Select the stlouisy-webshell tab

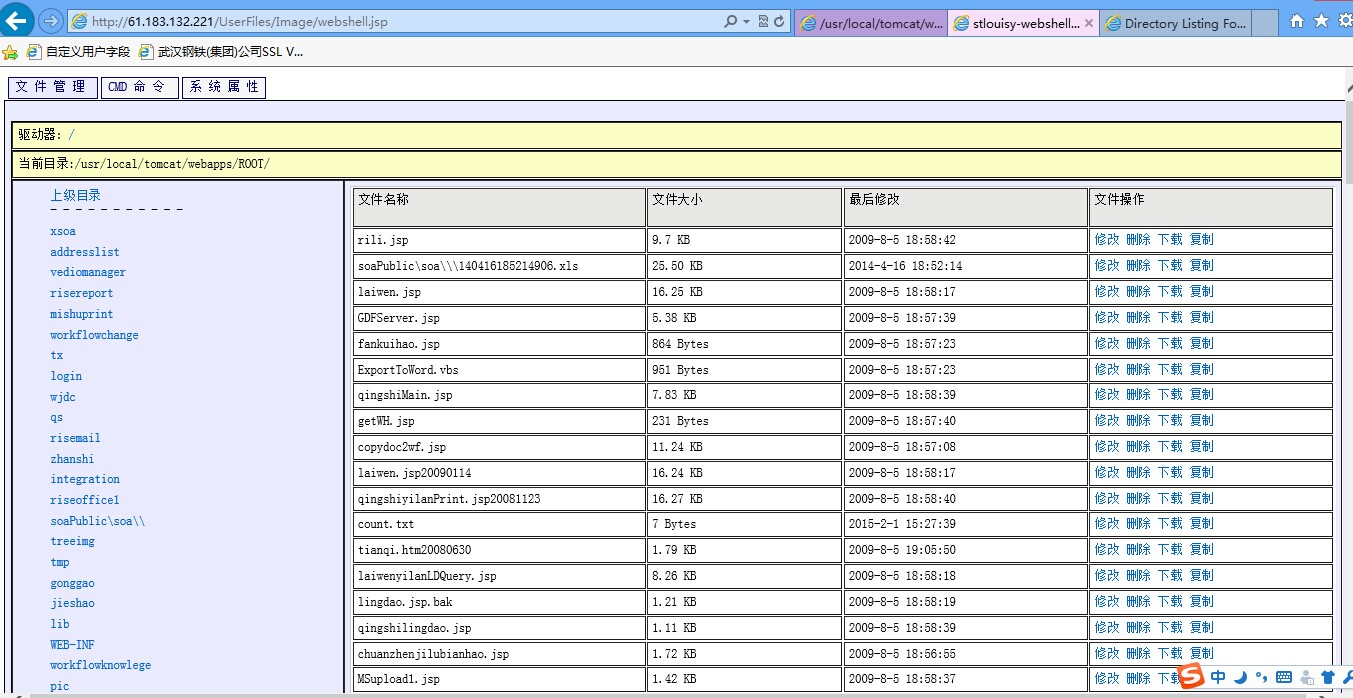point(1022,23)
